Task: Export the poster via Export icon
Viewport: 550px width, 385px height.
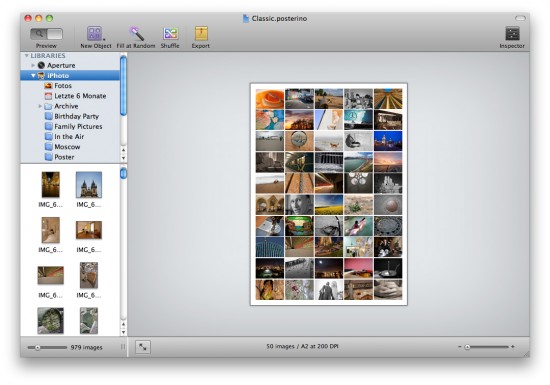Action: click(x=201, y=33)
